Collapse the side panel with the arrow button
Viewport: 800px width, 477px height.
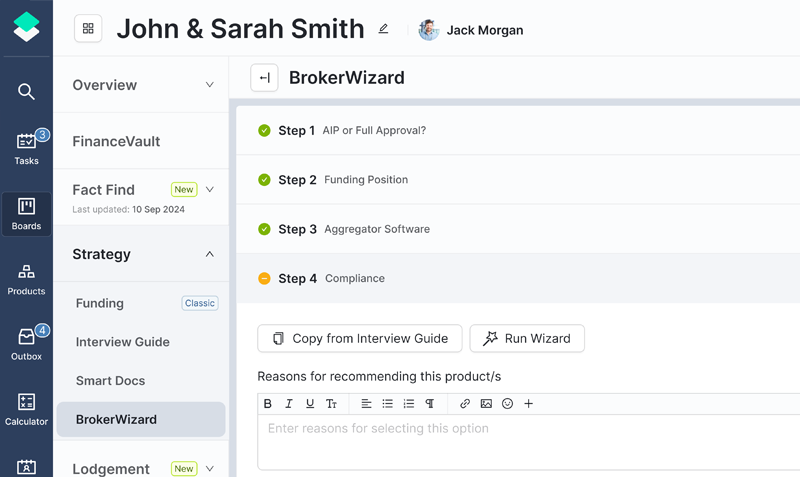click(264, 78)
